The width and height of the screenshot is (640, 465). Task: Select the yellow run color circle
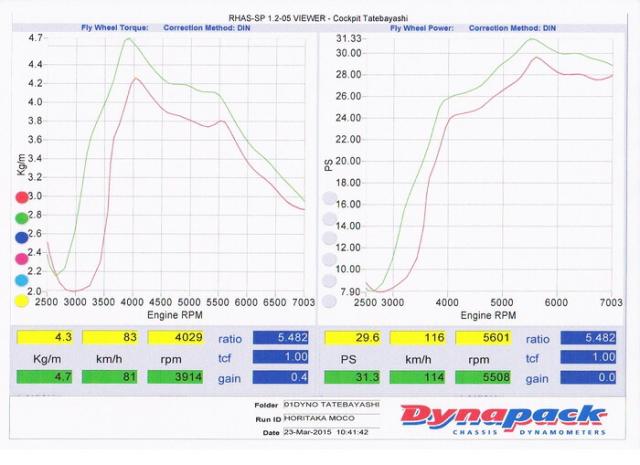point(22,300)
